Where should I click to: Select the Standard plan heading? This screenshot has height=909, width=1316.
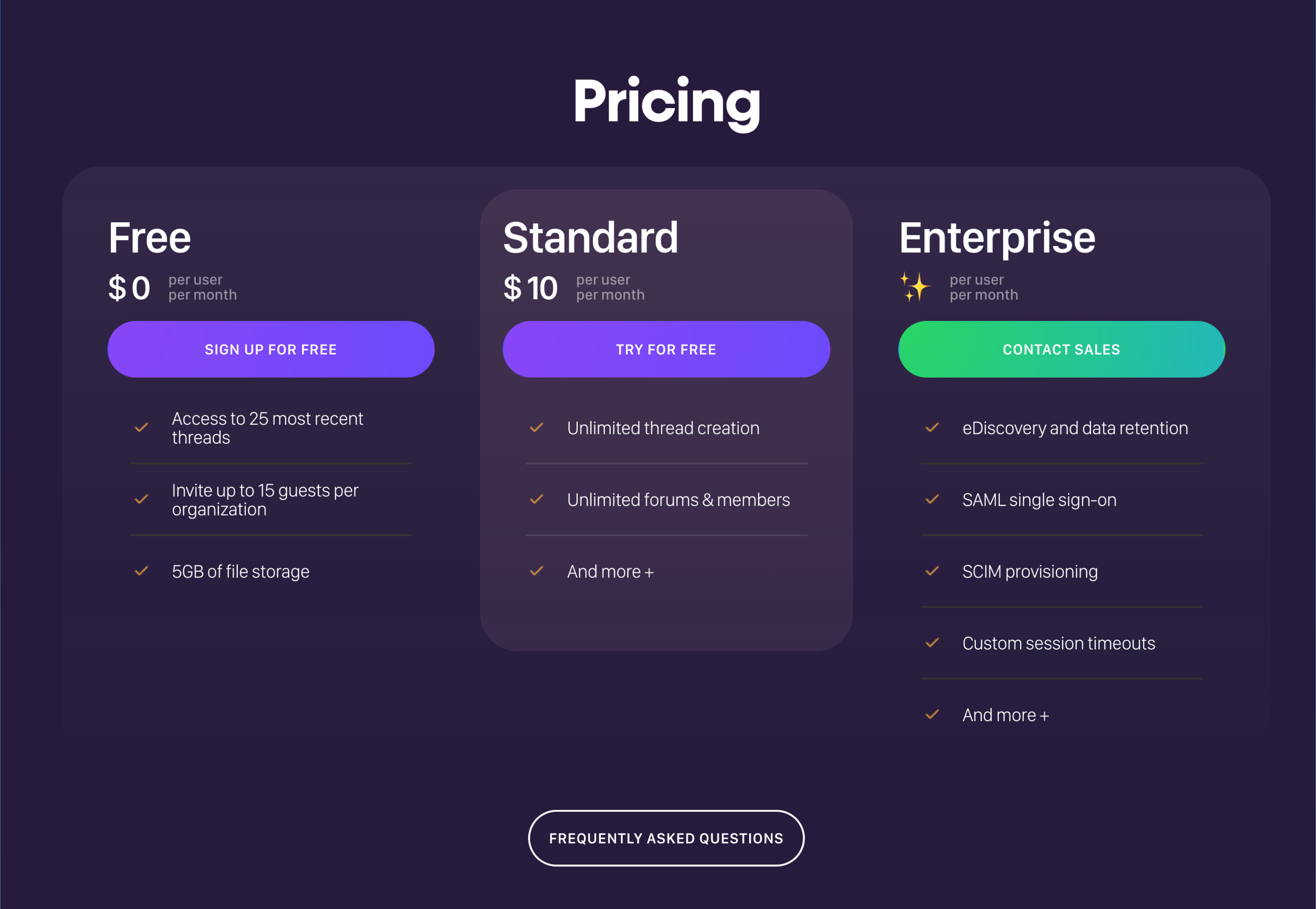pos(591,237)
